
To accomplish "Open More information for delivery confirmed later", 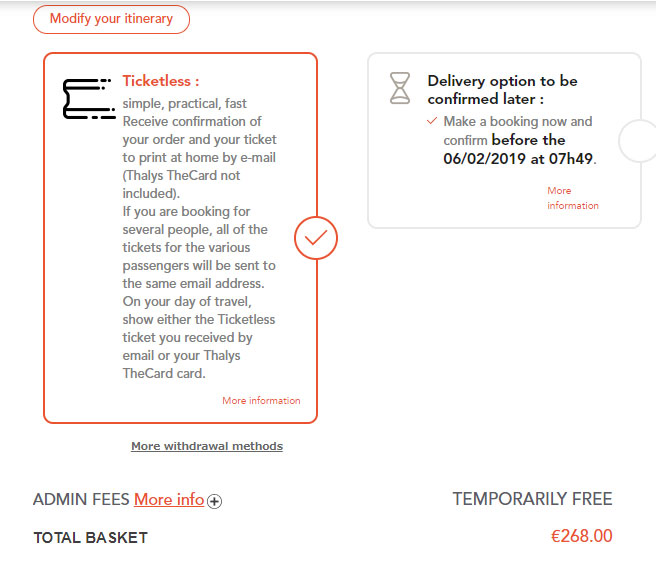I will click(573, 198).
